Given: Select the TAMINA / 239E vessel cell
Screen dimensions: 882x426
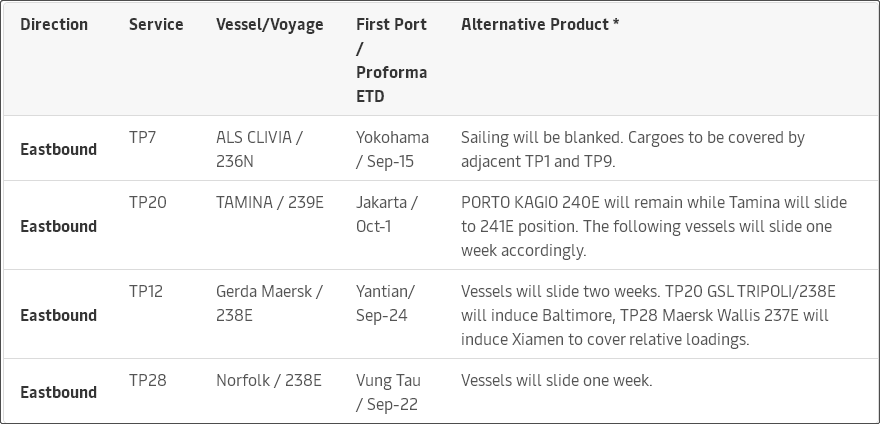Looking at the screenshot, I should point(269,202).
